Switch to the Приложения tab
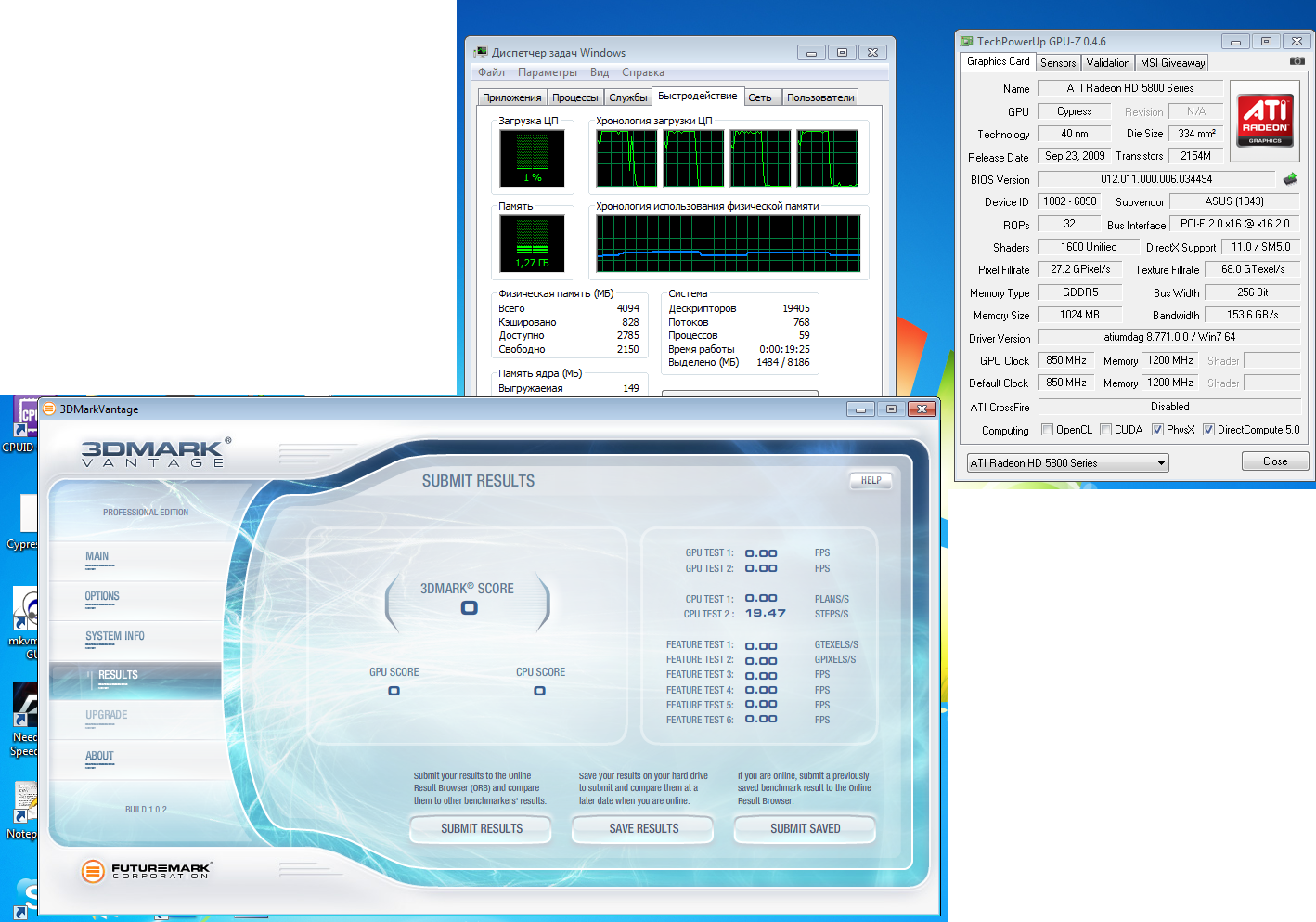 pyautogui.click(x=511, y=97)
